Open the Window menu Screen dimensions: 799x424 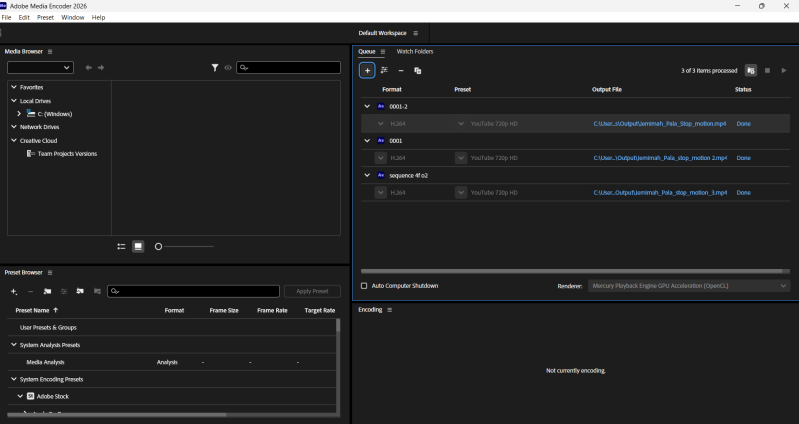click(x=73, y=17)
